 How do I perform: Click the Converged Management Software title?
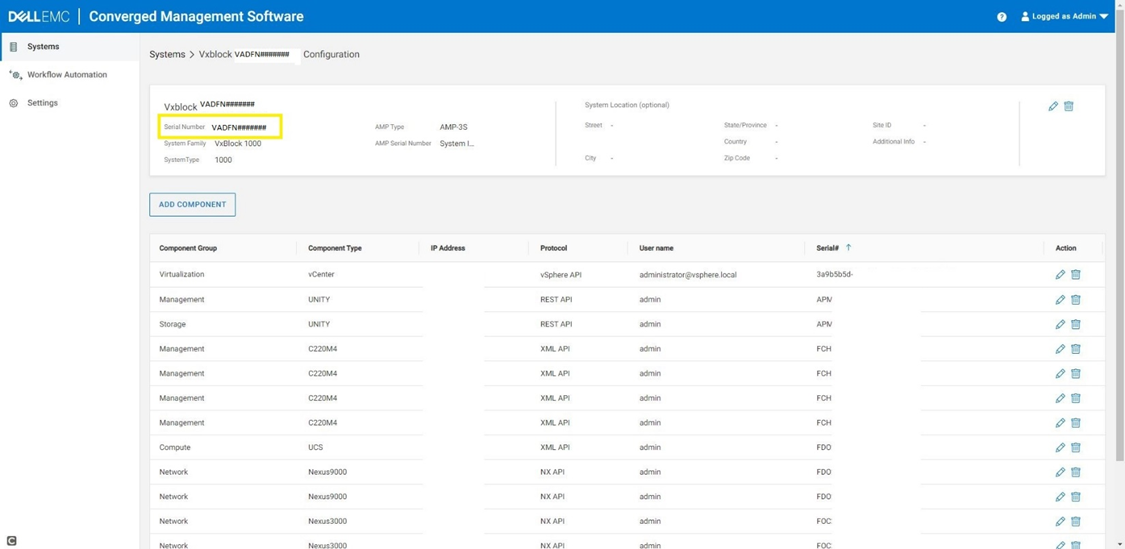click(x=197, y=17)
